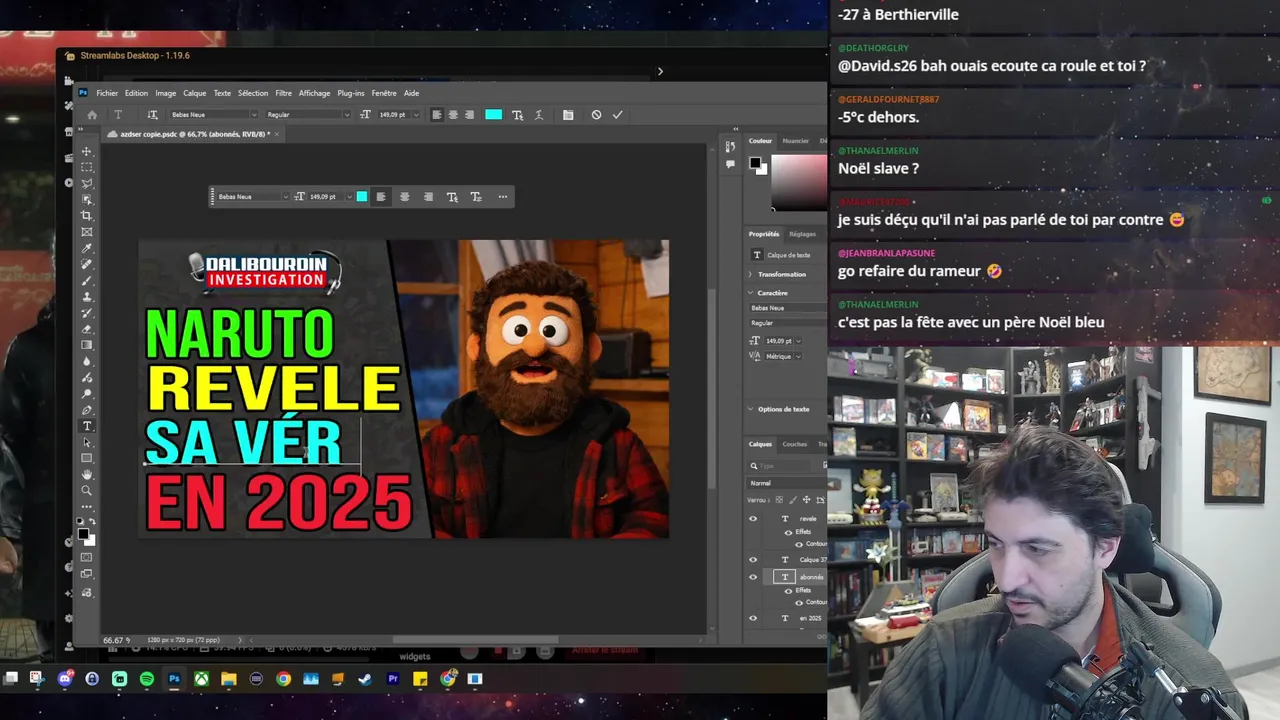
Task: Open the 'Normal' blend mode dropdown
Action: [789, 483]
